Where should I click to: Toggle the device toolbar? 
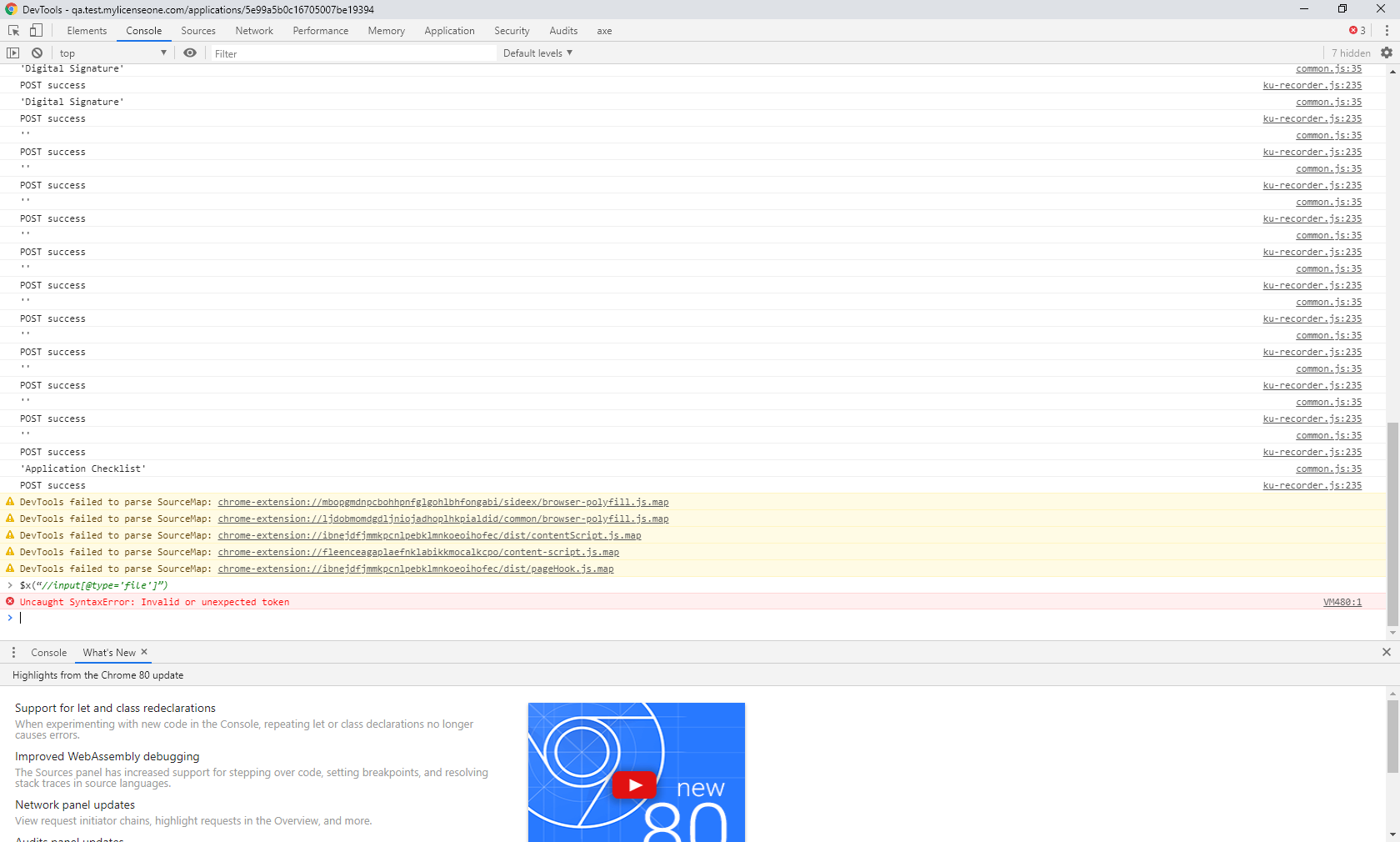[x=35, y=30]
